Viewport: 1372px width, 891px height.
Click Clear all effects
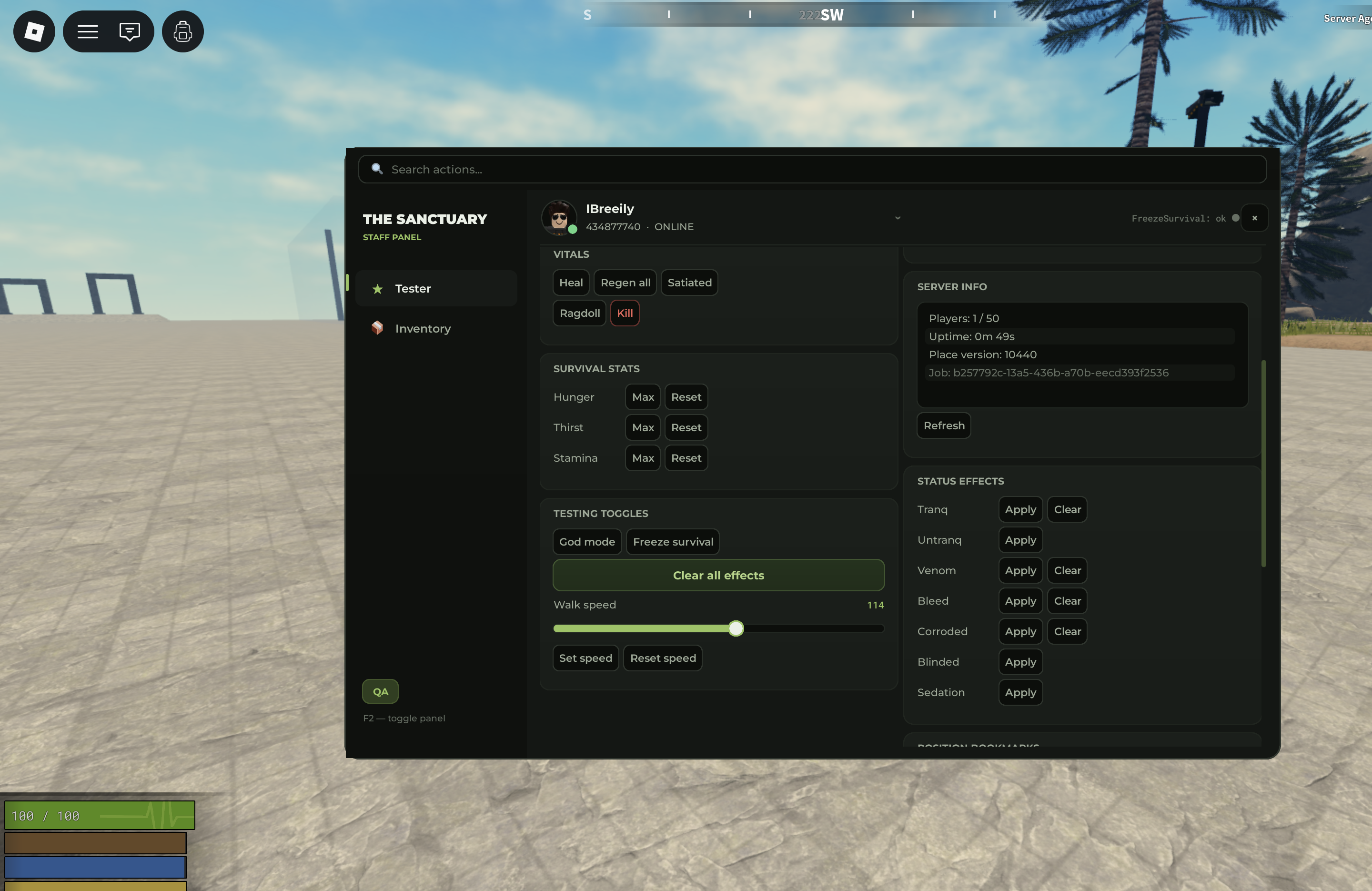pos(718,575)
